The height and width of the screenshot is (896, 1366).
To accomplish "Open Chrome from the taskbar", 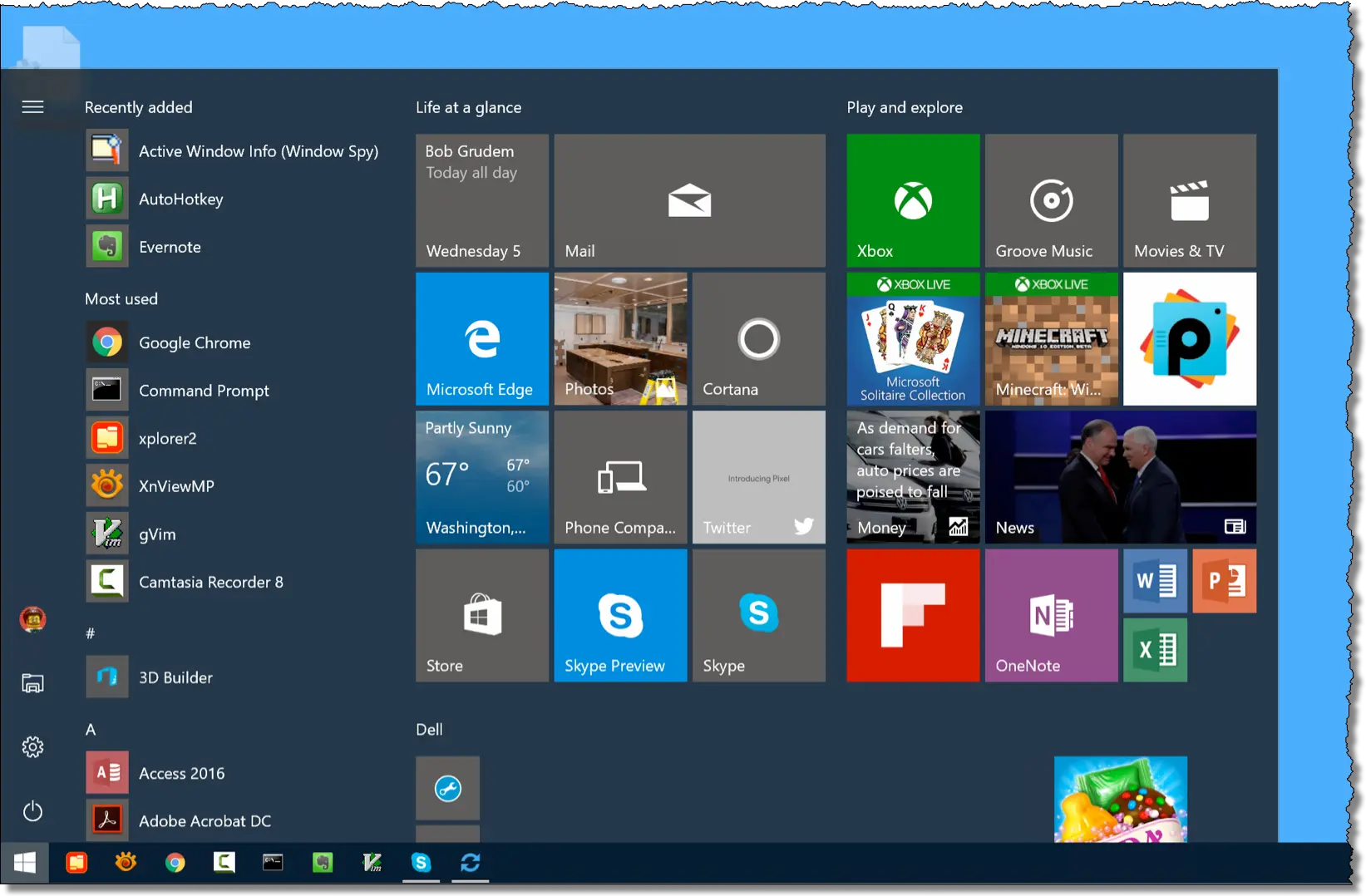I will click(x=175, y=863).
